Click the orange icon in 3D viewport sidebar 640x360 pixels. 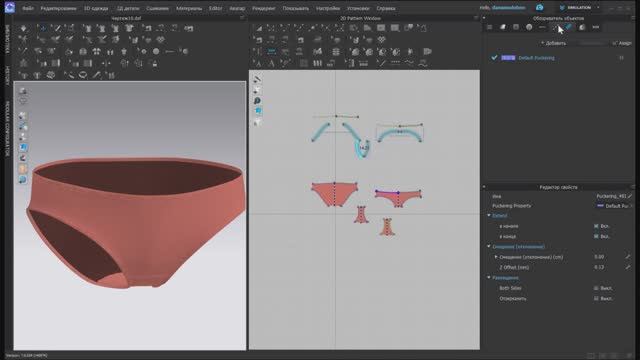click(23, 168)
